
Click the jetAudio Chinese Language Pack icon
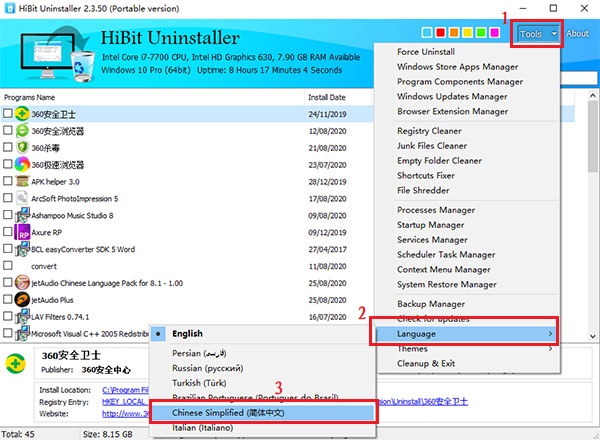pyautogui.click(x=22, y=283)
